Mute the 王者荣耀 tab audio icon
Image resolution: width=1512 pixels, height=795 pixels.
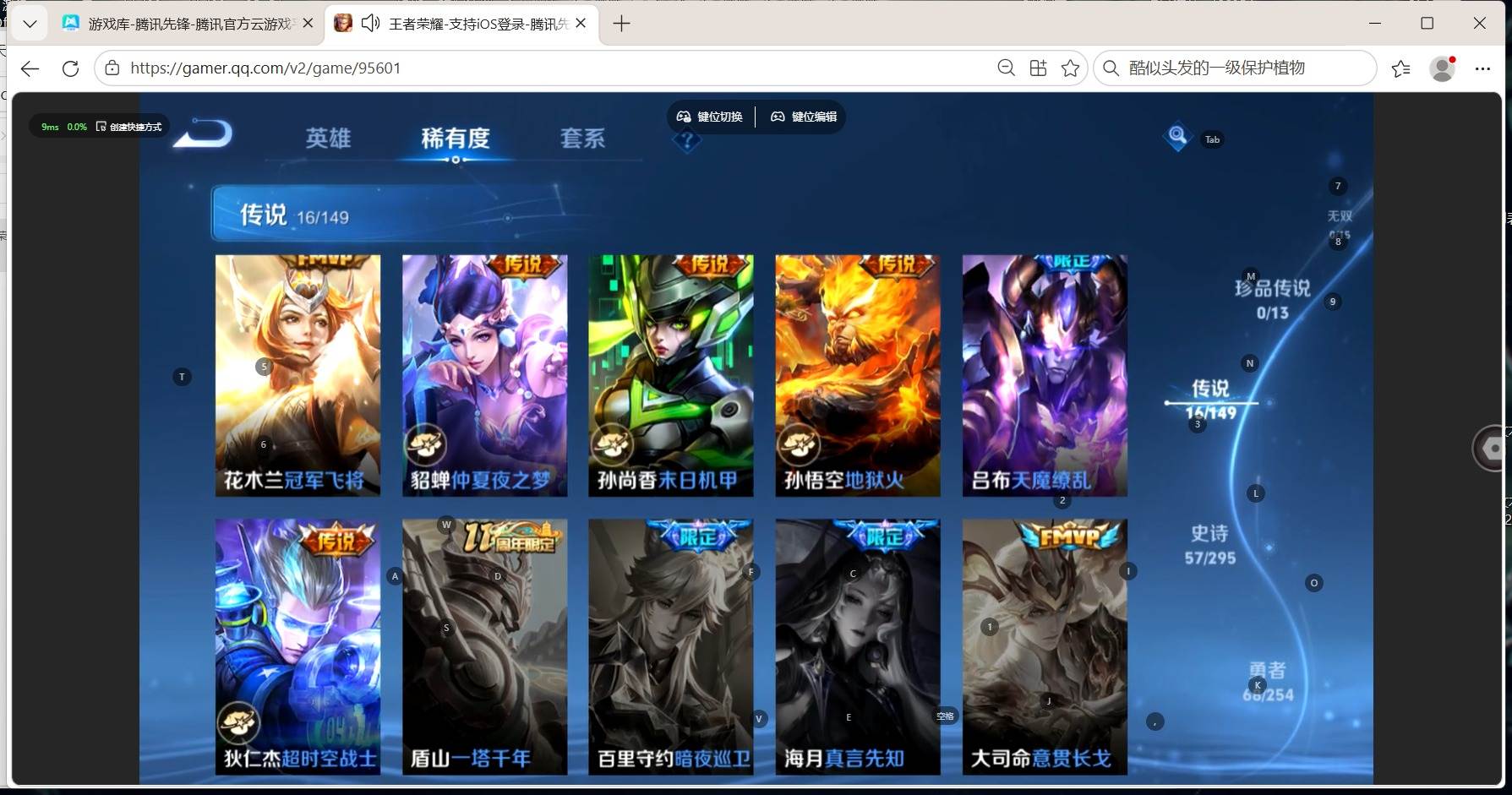point(370,24)
